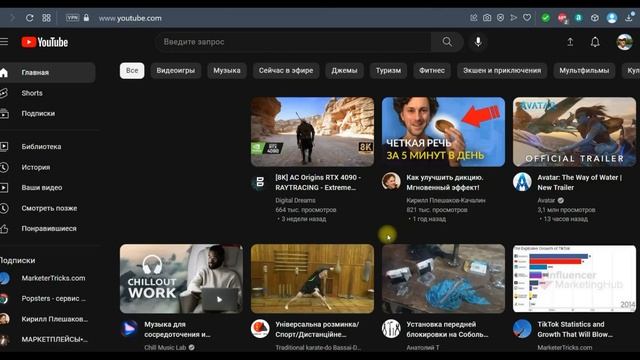Select the Фитнес filter chip
This screenshot has height=360, width=640.
click(432, 71)
